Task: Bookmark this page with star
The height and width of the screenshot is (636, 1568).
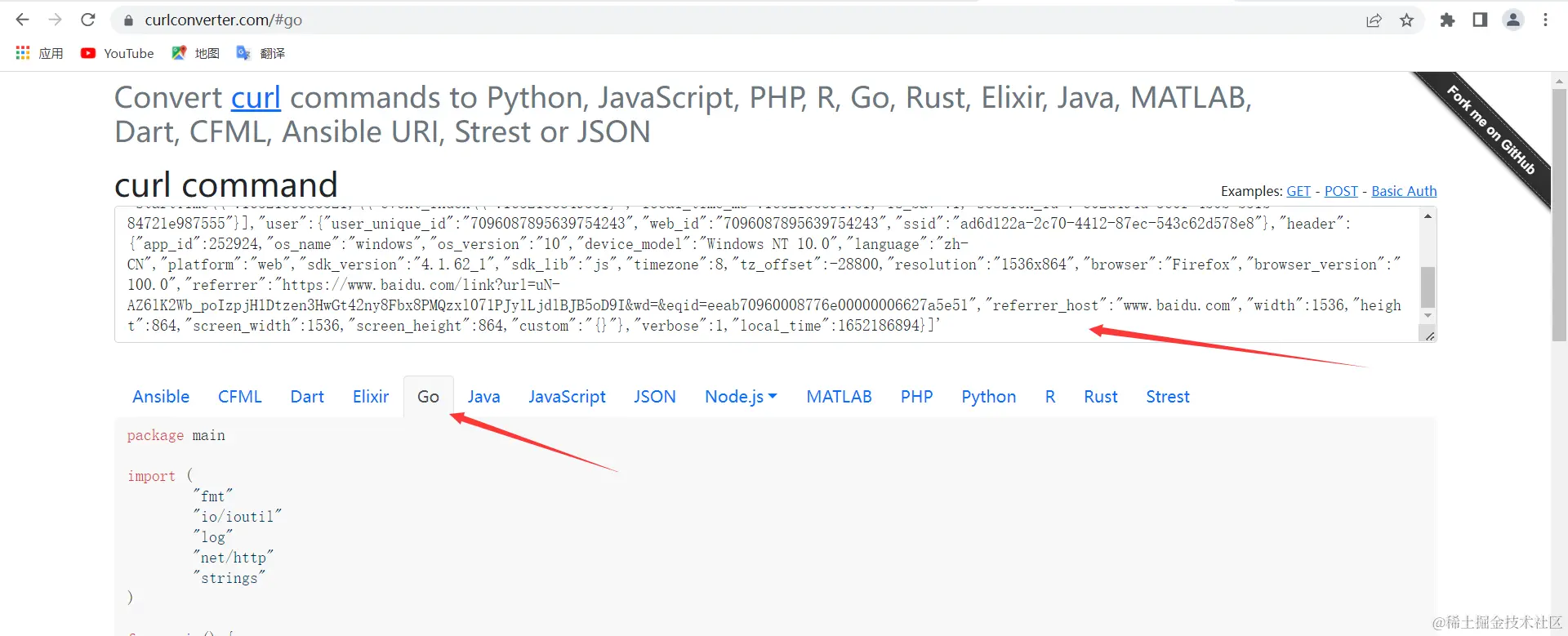Action: pyautogui.click(x=1406, y=20)
